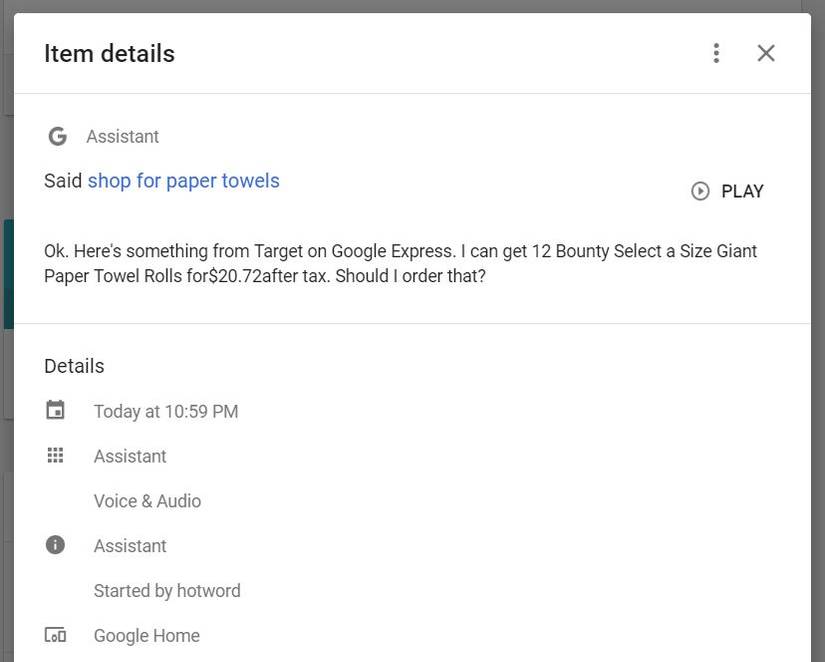Click the apps grid icon next to Assistant
Viewport: 825px width, 662px height.
pos(56,455)
